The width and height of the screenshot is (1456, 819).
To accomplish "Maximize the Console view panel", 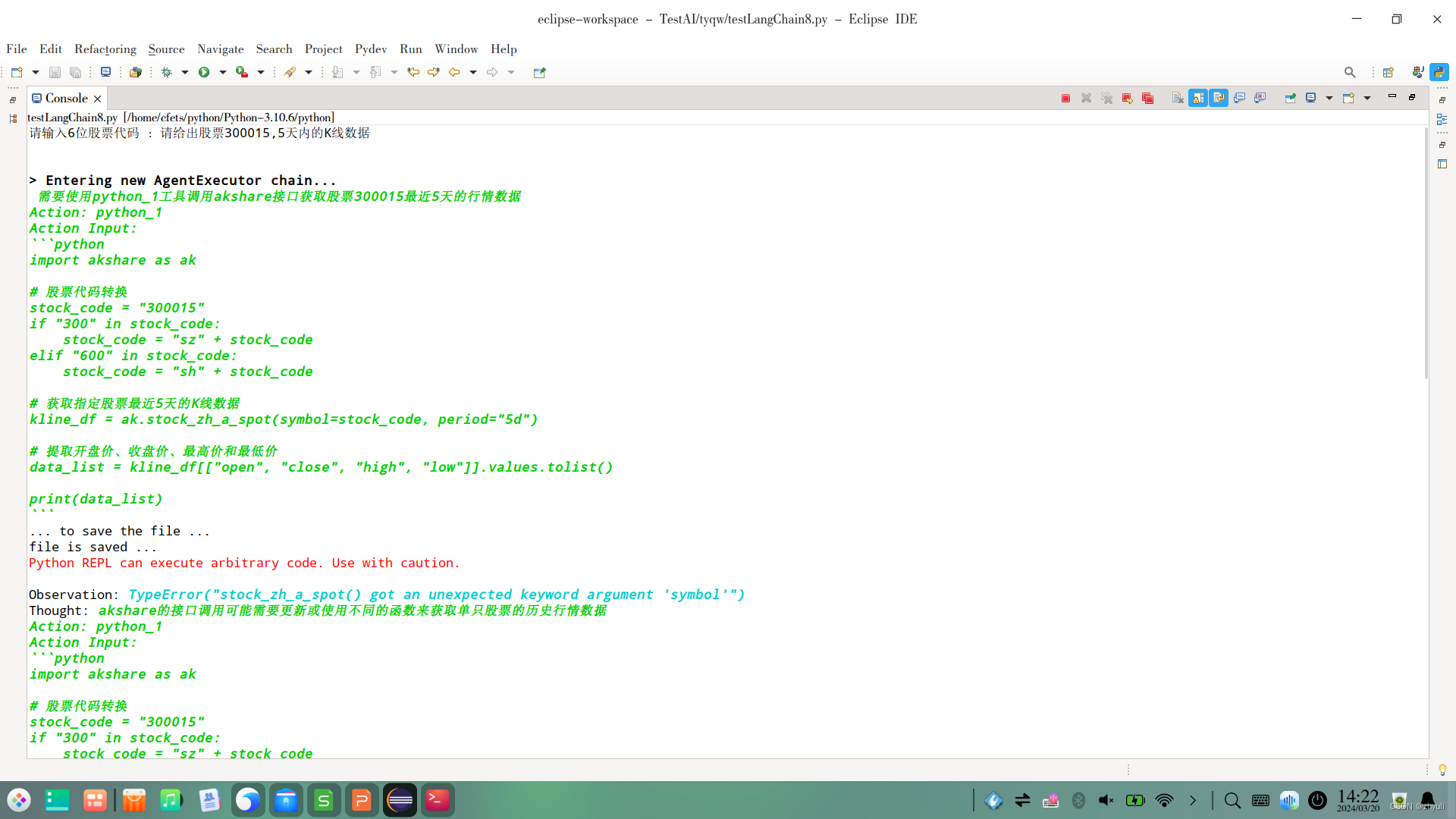I will 1412,97.
